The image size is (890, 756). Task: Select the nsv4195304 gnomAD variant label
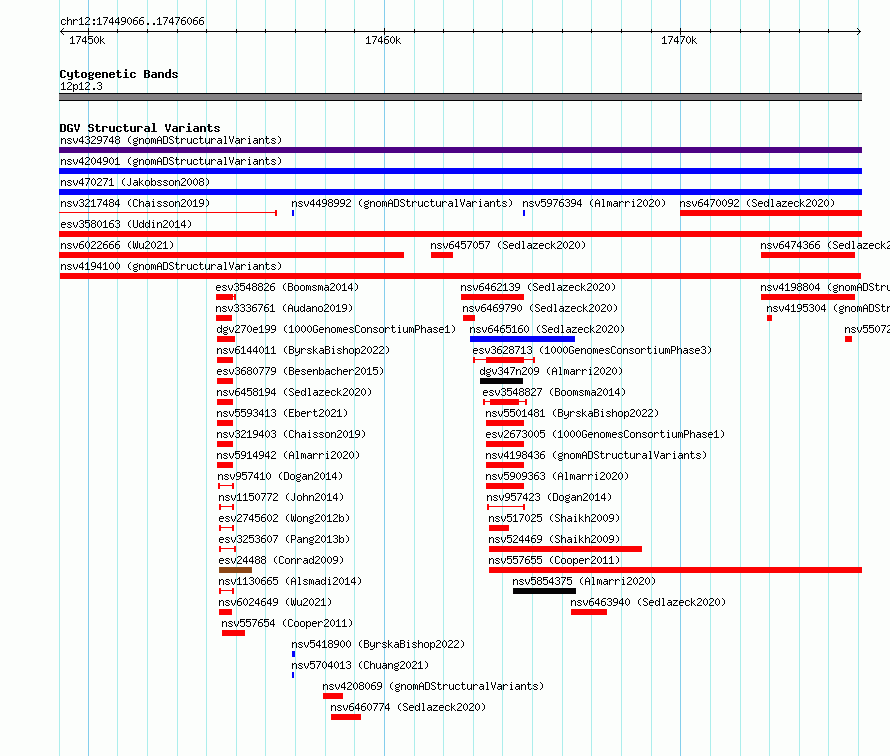tap(828, 308)
